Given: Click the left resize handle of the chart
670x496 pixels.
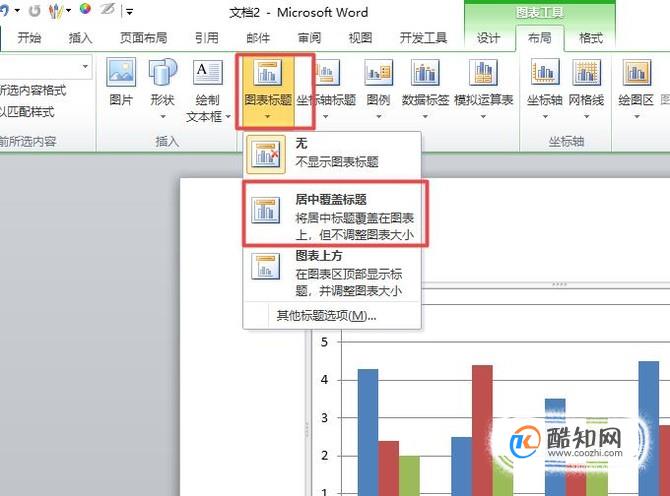Looking at the screenshot, I should [x=306, y=429].
